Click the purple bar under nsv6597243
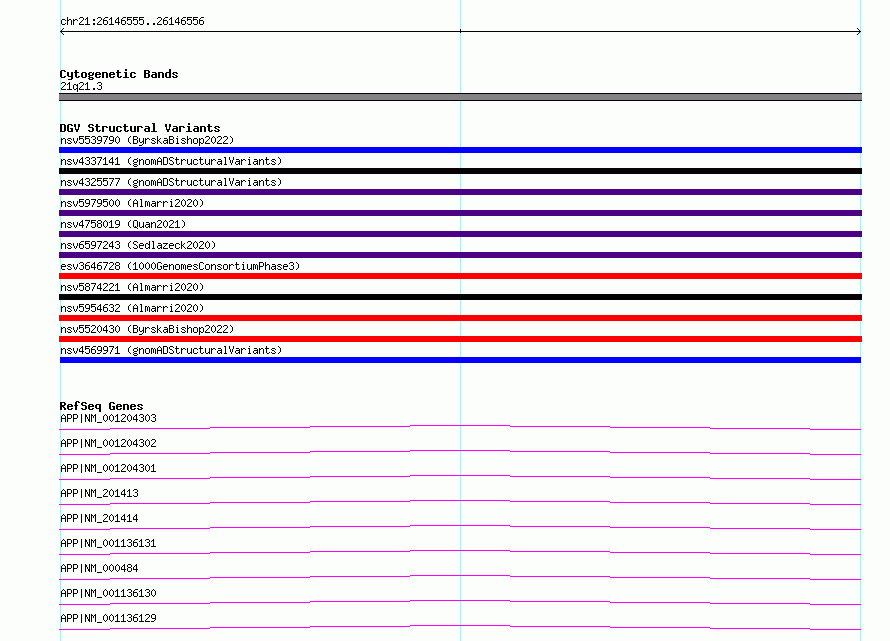Image resolution: width=890 pixels, height=641 pixels. pyautogui.click(x=460, y=255)
